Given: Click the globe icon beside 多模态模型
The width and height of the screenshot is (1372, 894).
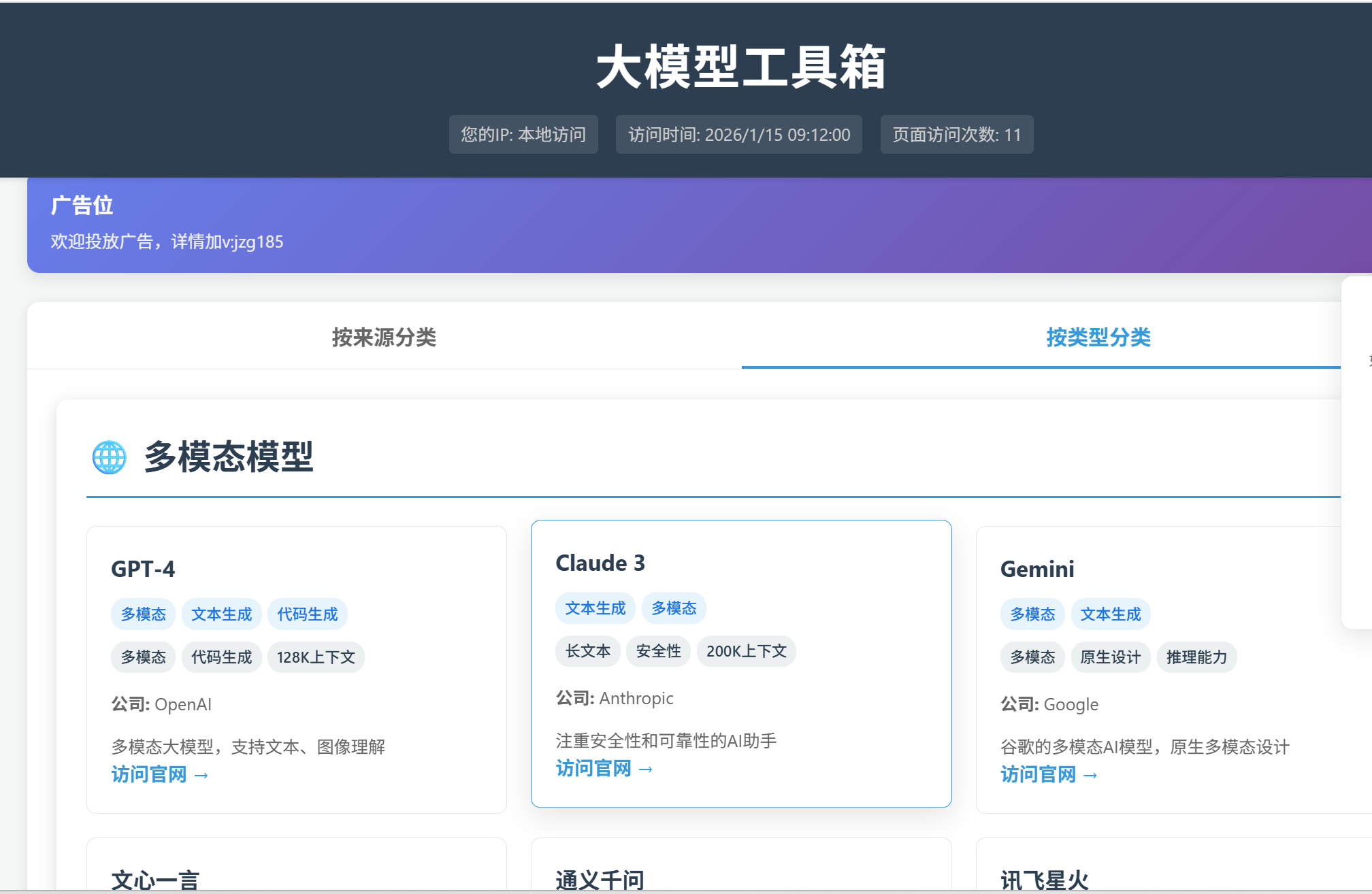Looking at the screenshot, I should tap(109, 457).
